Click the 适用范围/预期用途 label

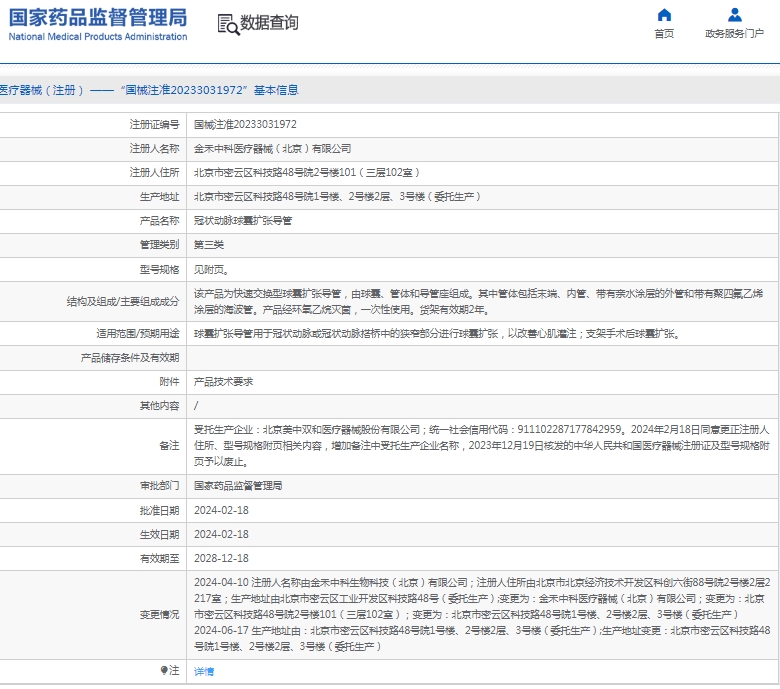point(138,334)
